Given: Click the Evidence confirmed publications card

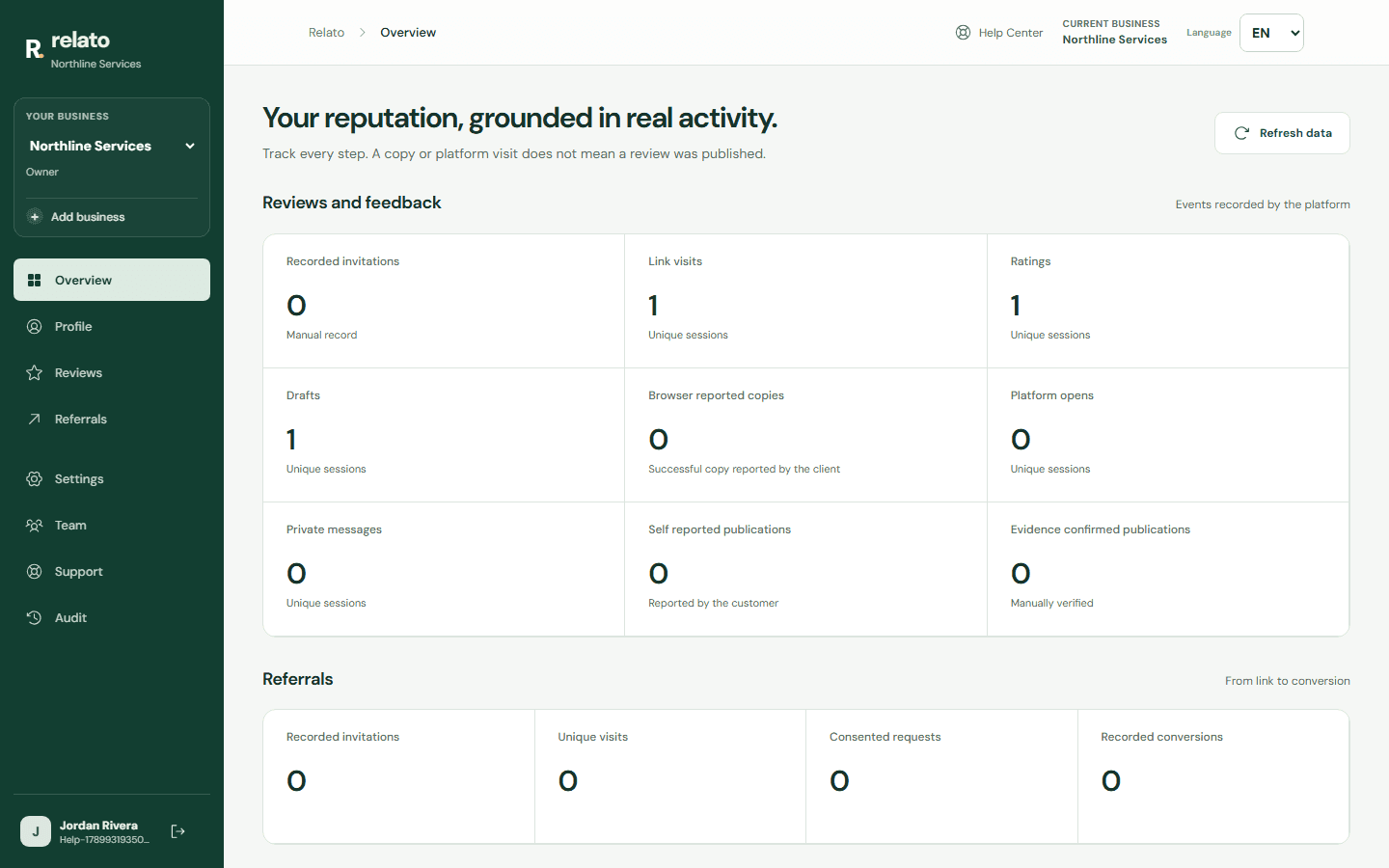Looking at the screenshot, I should click(1168, 569).
